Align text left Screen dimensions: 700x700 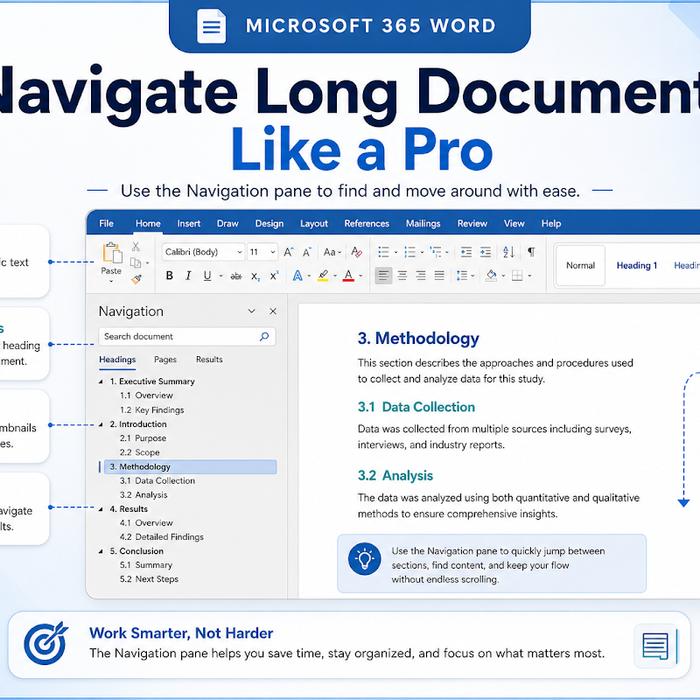pos(383,276)
